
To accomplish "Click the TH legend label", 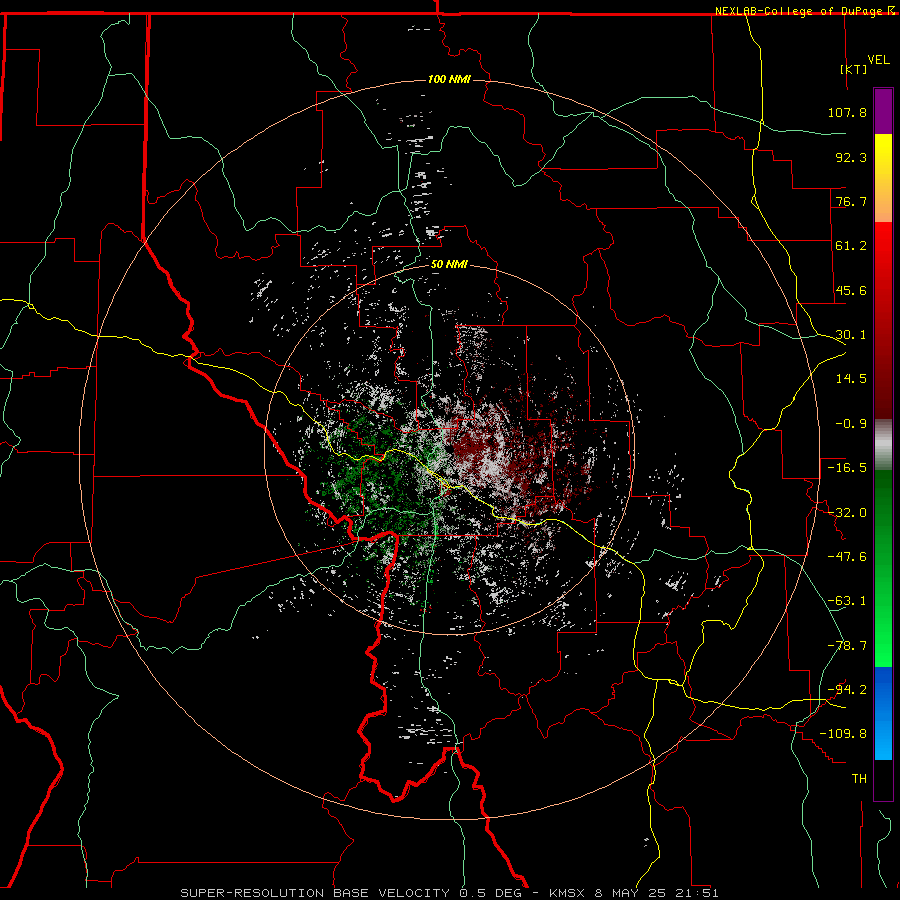I will [859, 778].
